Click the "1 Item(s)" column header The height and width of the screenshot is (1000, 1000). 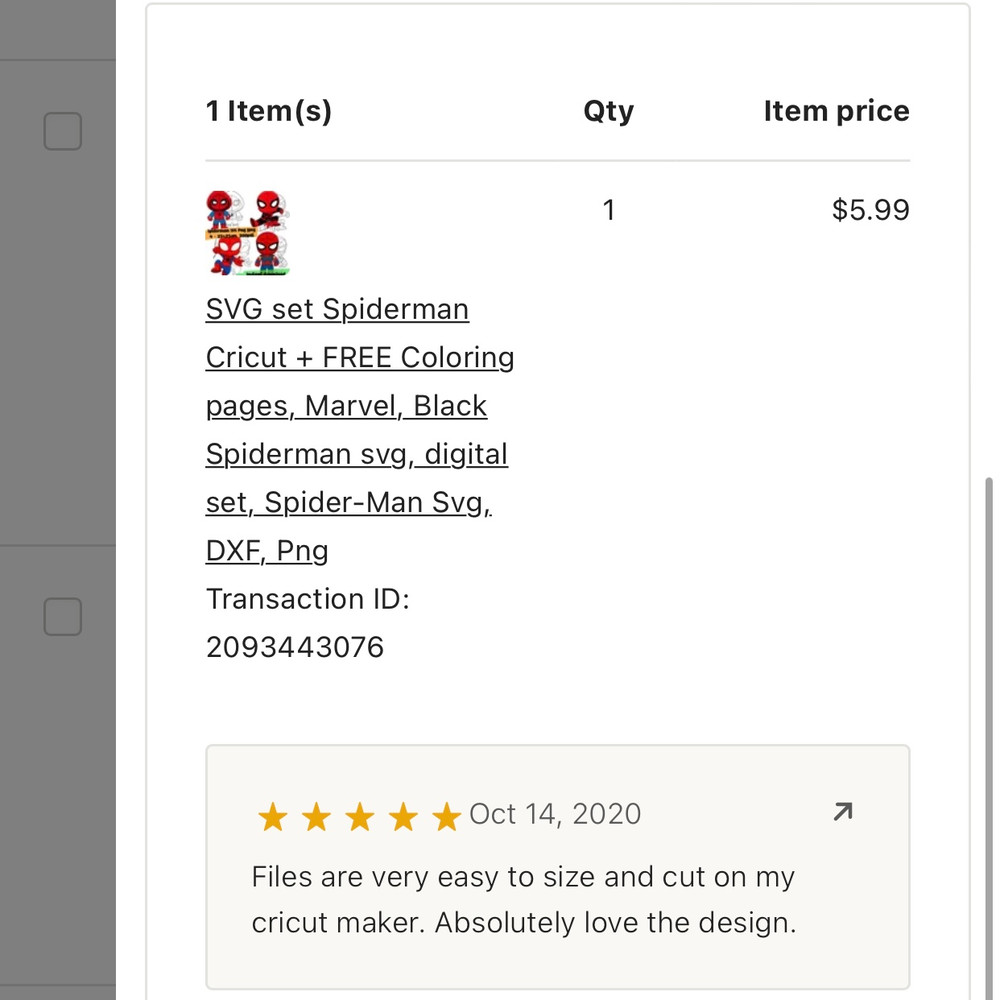pyautogui.click(x=269, y=111)
